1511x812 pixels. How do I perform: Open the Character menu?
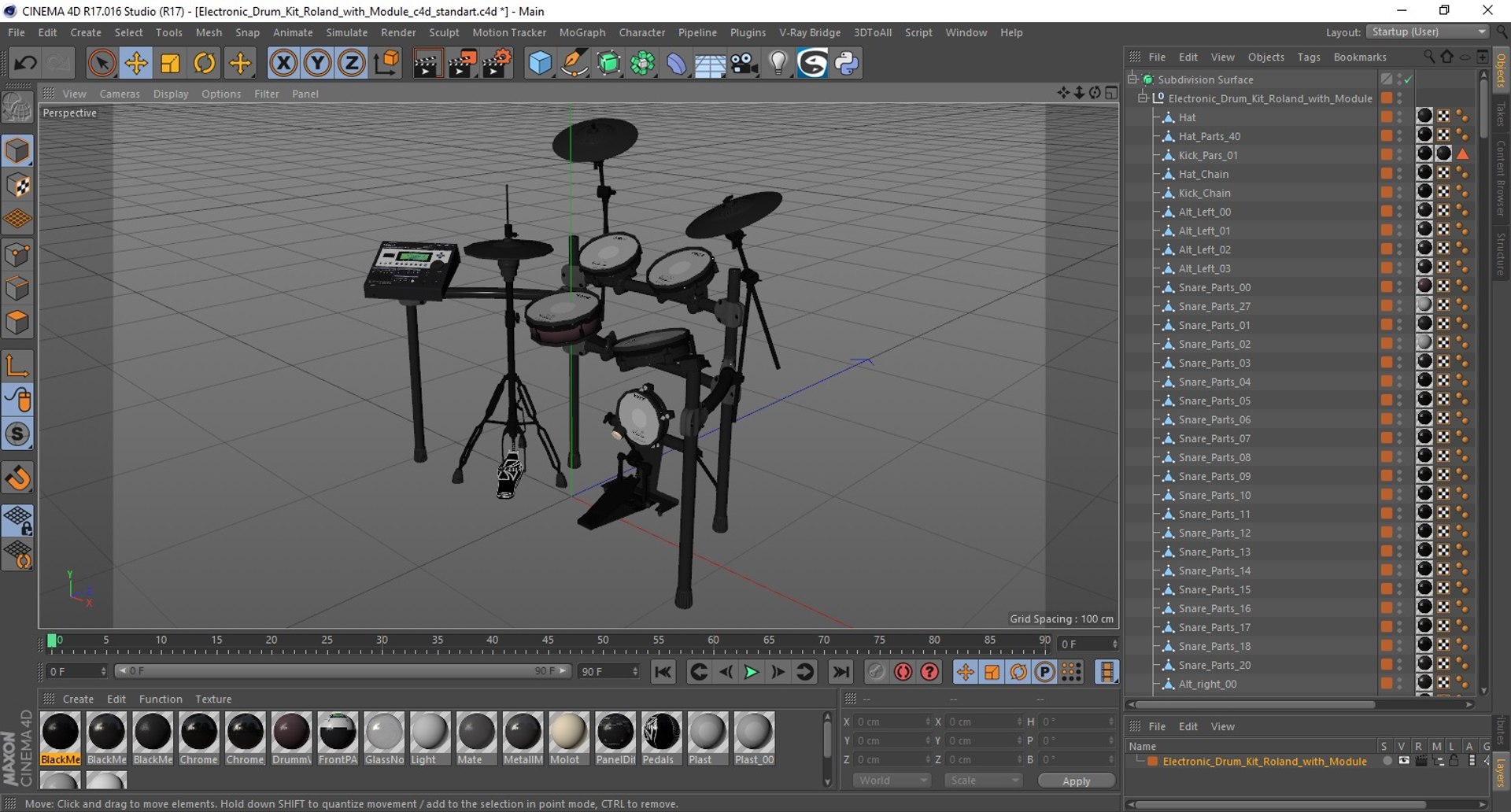[x=641, y=32]
